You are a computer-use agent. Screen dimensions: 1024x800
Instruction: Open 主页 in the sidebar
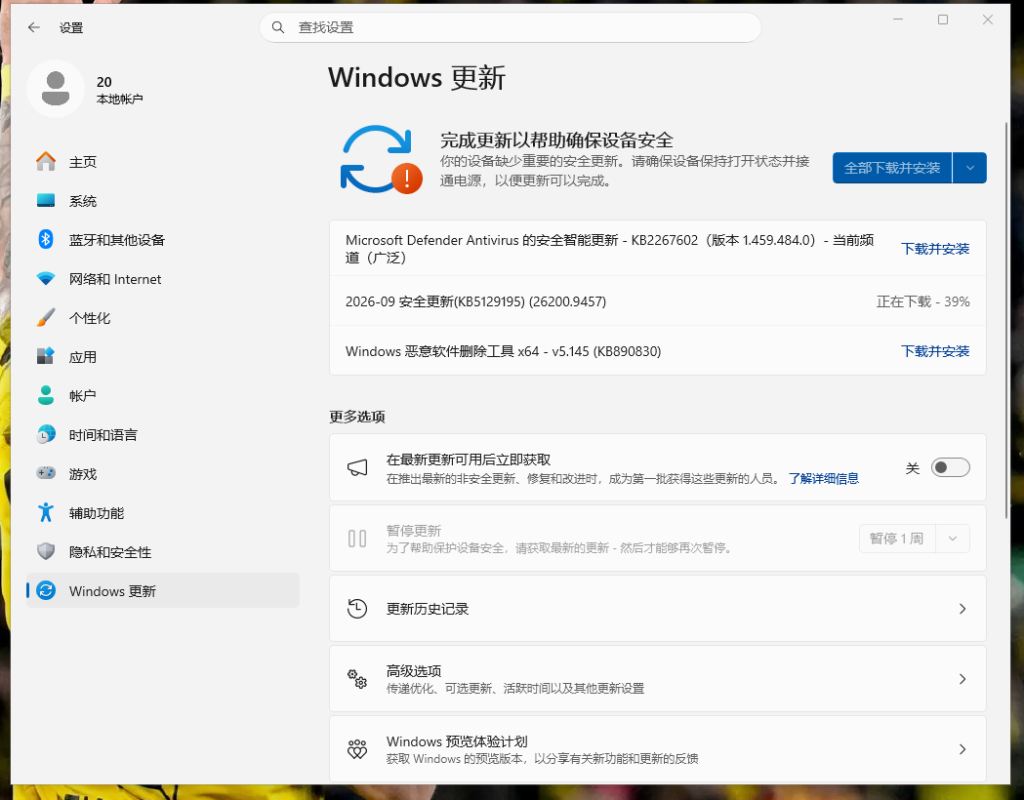coord(163,161)
